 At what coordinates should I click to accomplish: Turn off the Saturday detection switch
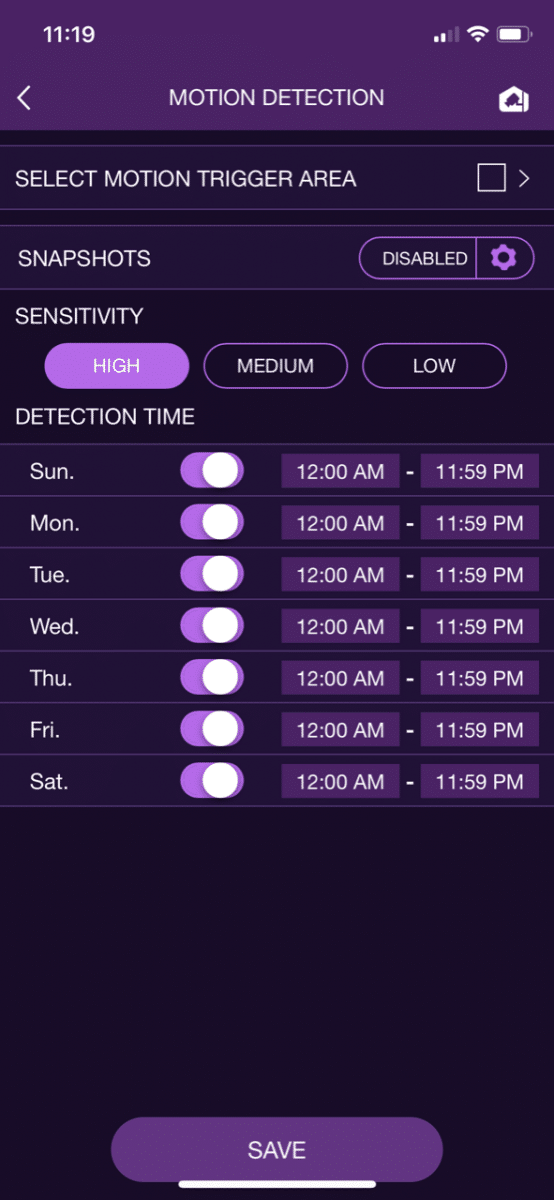coord(212,781)
